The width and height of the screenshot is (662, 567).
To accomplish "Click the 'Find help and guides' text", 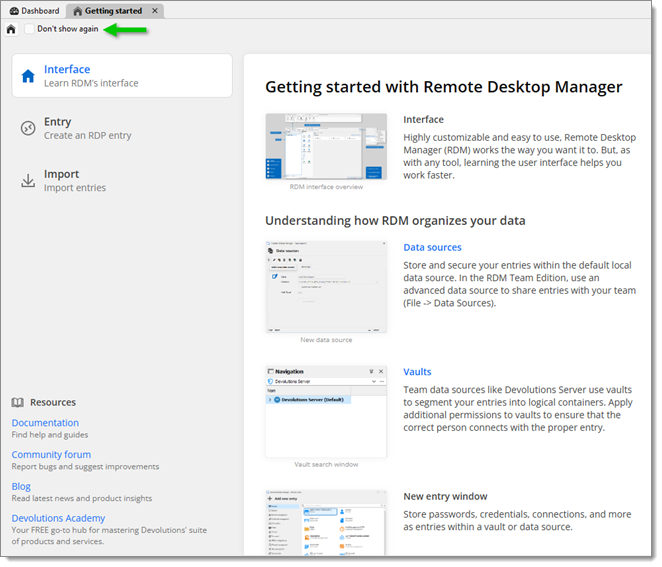I will point(50,435).
